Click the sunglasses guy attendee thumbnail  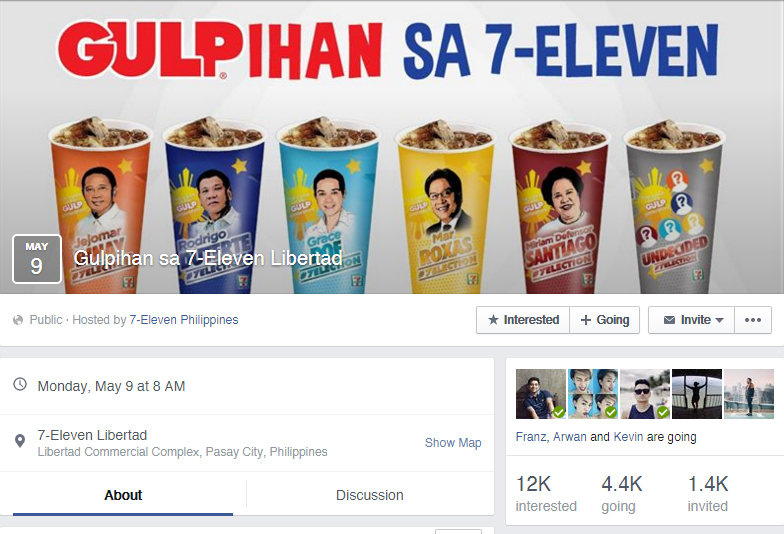click(x=645, y=394)
